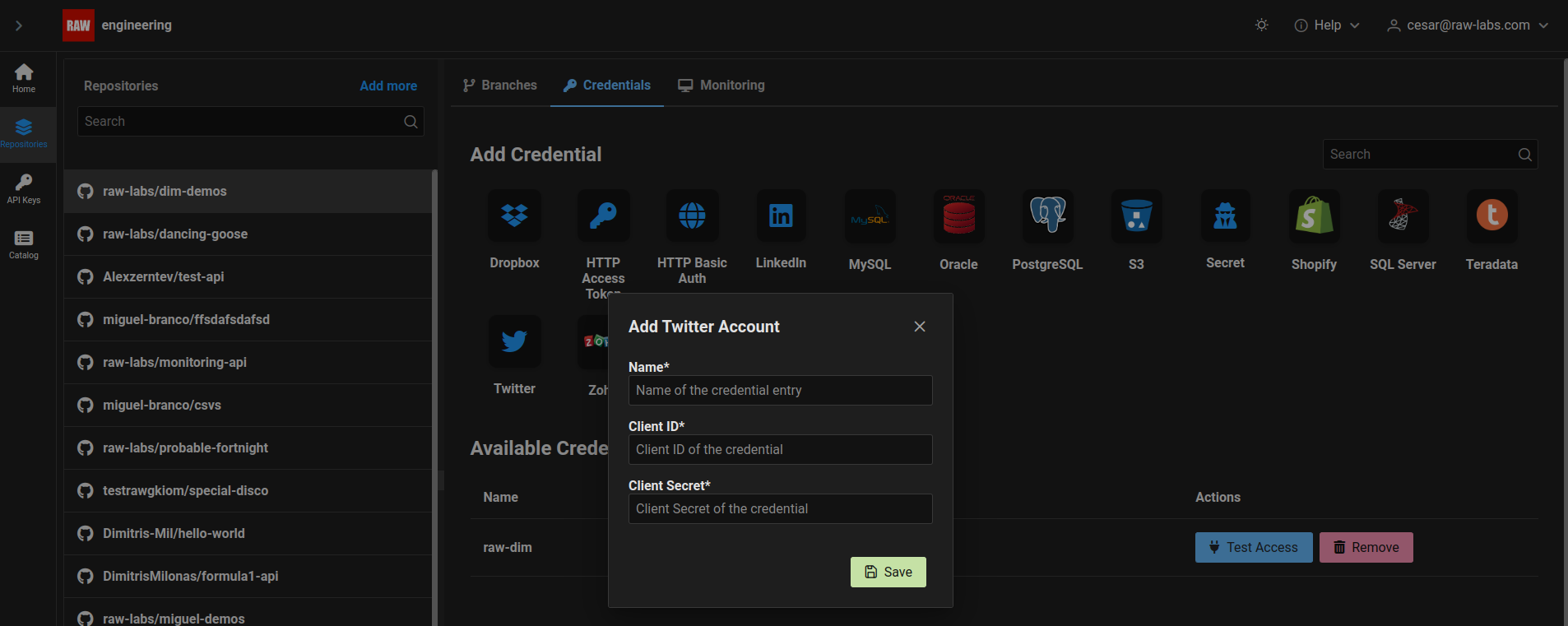Open Repositories in the sidebar
This screenshot has width=1568, height=626.
coord(24,134)
